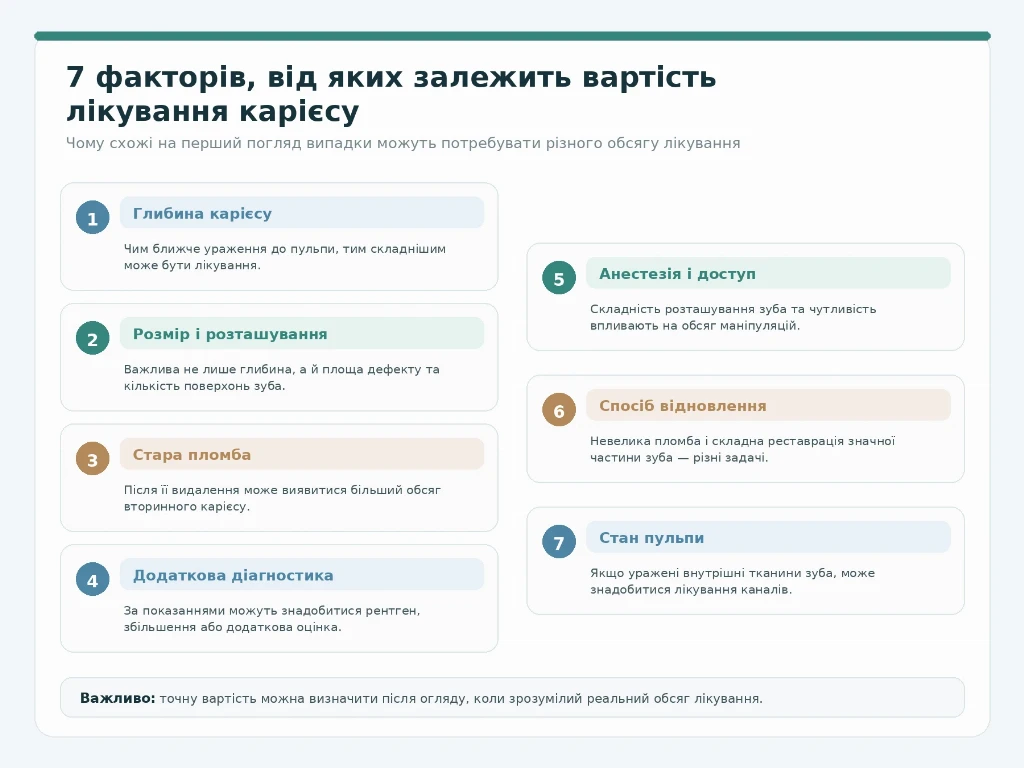1024x768 pixels.
Task: Click the number 2 circle badge
Action: pyautogui.click(x=93, y=338)
